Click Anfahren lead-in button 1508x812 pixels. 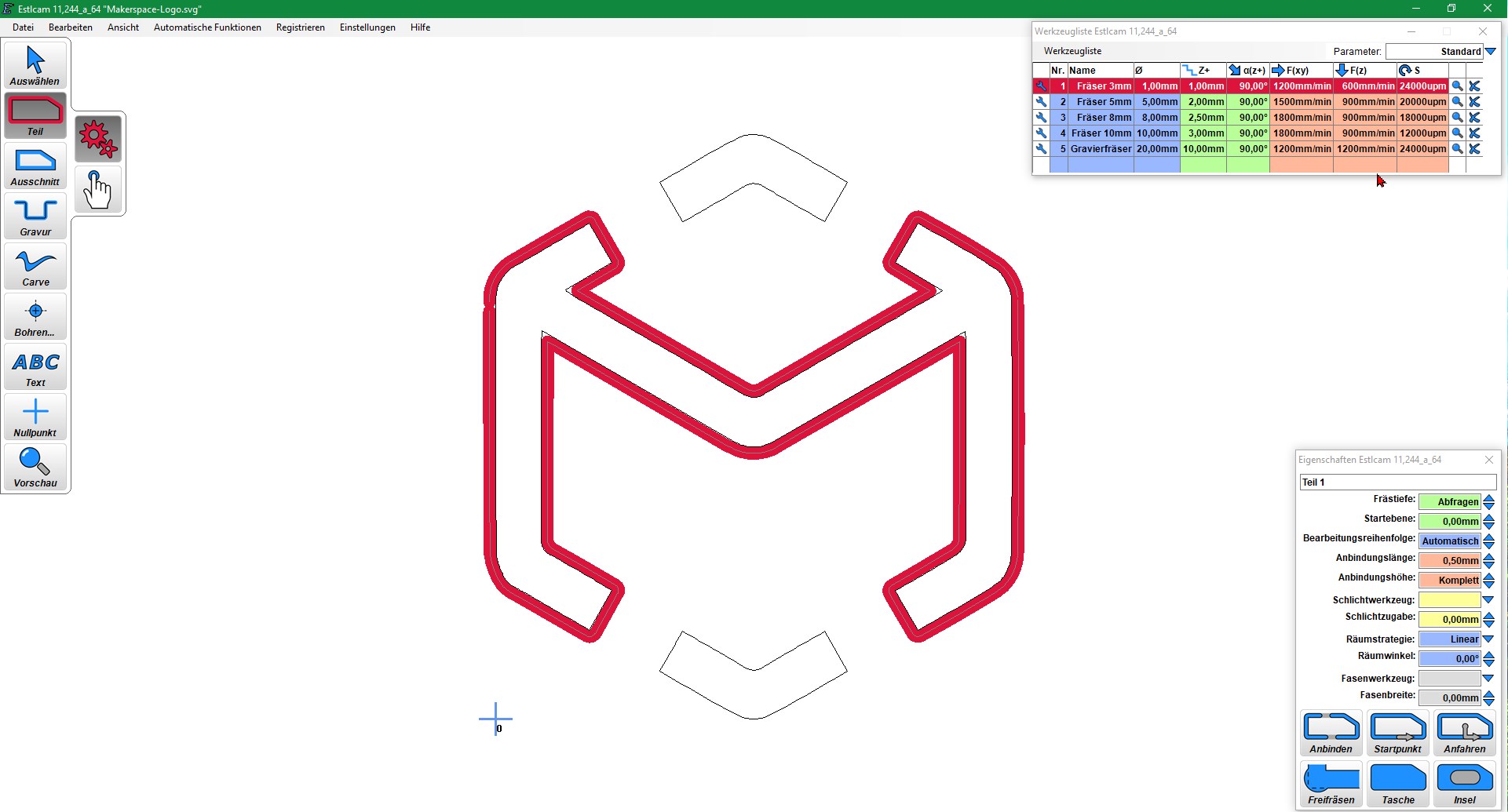coord(1465,734)
